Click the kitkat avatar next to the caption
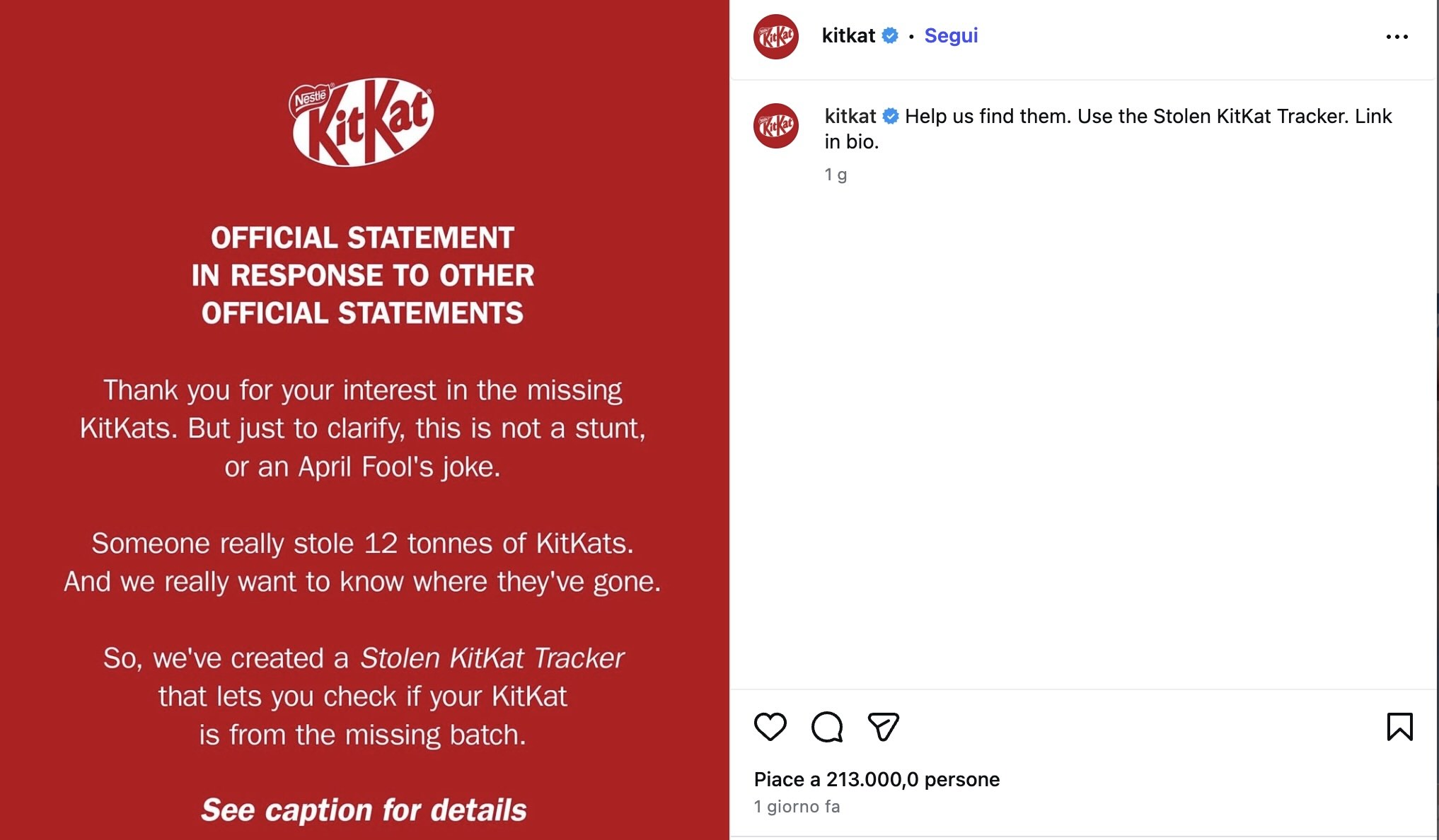1439x840 pixels. click(776, 126)
